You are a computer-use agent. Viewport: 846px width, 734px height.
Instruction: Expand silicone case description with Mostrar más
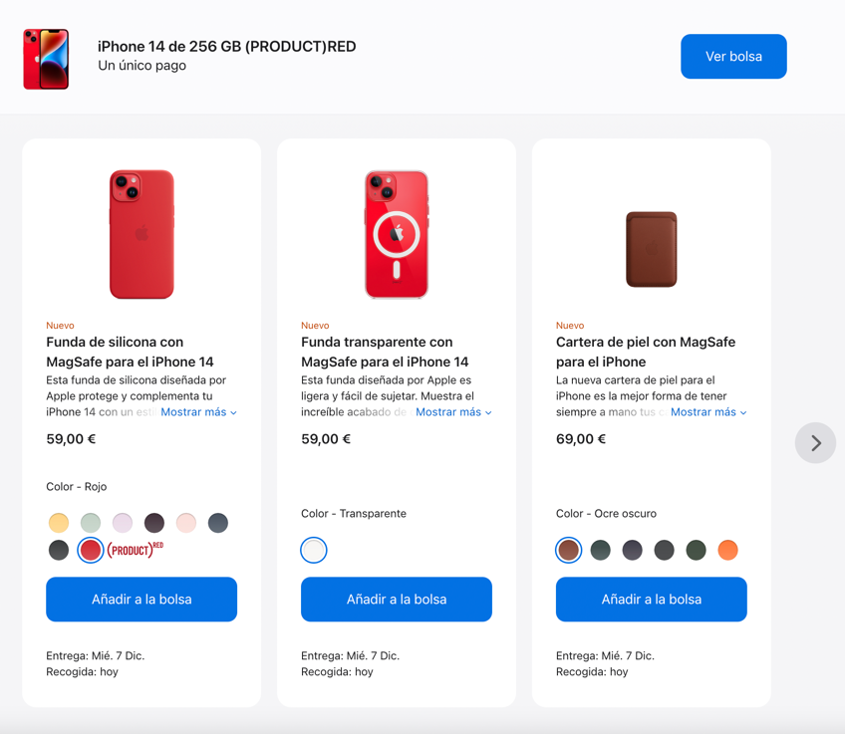coord(198,412)
